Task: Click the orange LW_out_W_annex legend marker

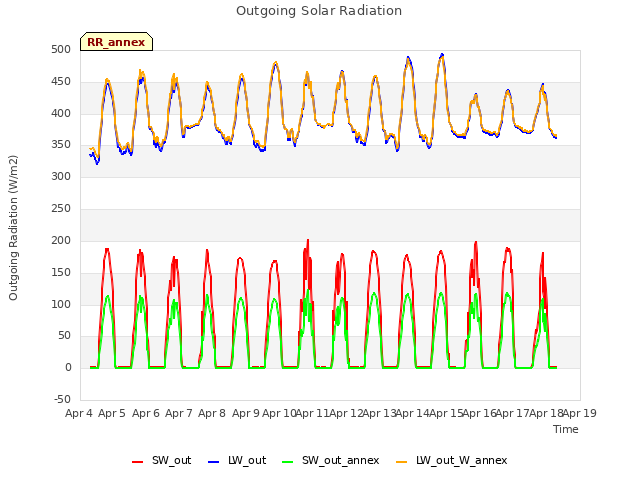Action: tap(402, 462)
